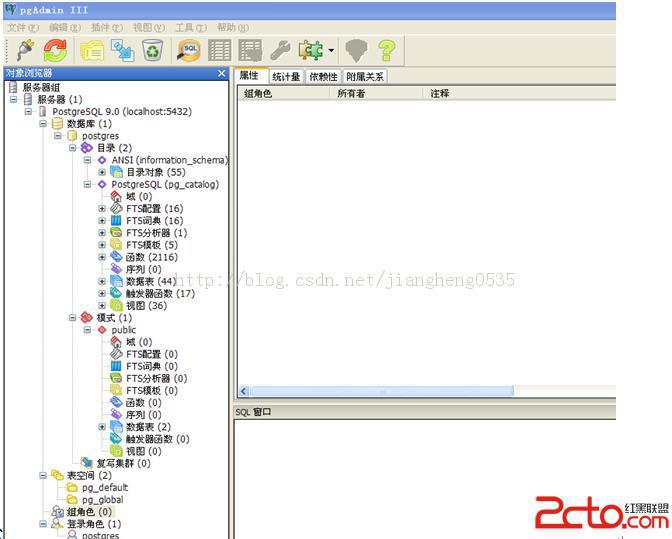Open the 工具 menu
This screenshot has width=672, height=539.
pos(191,28)
